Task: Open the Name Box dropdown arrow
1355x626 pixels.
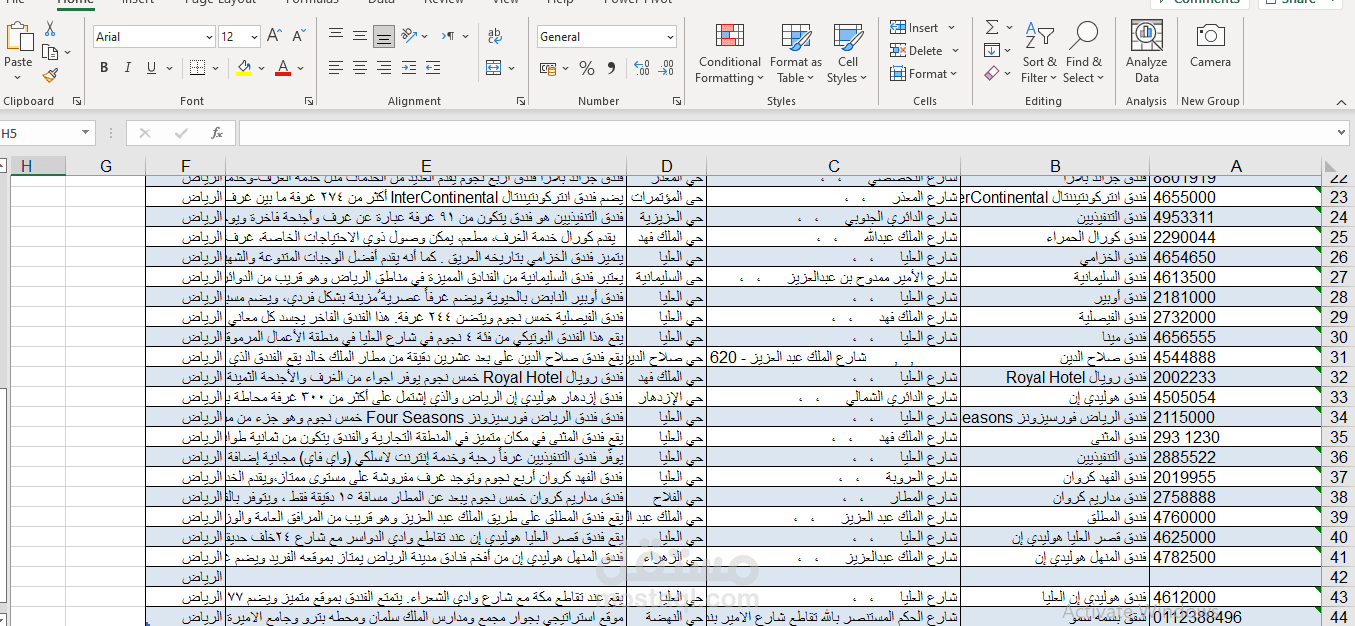Action: (x=85, y=133)
